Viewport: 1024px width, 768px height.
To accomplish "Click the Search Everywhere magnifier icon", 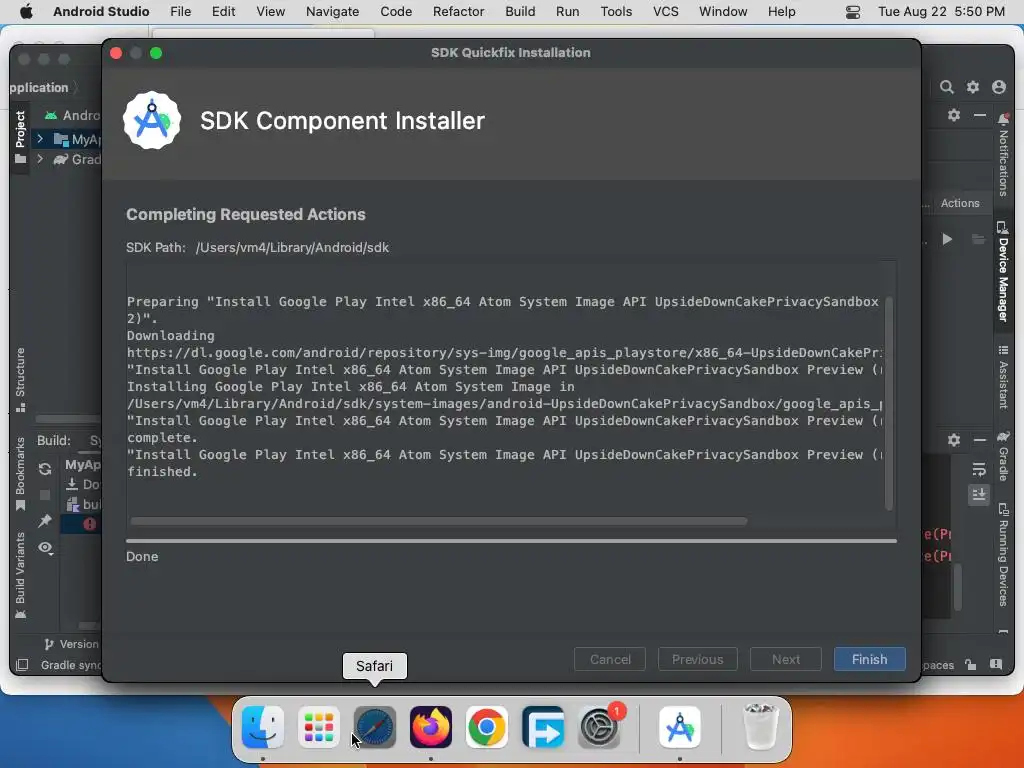I will coord(946,87).
